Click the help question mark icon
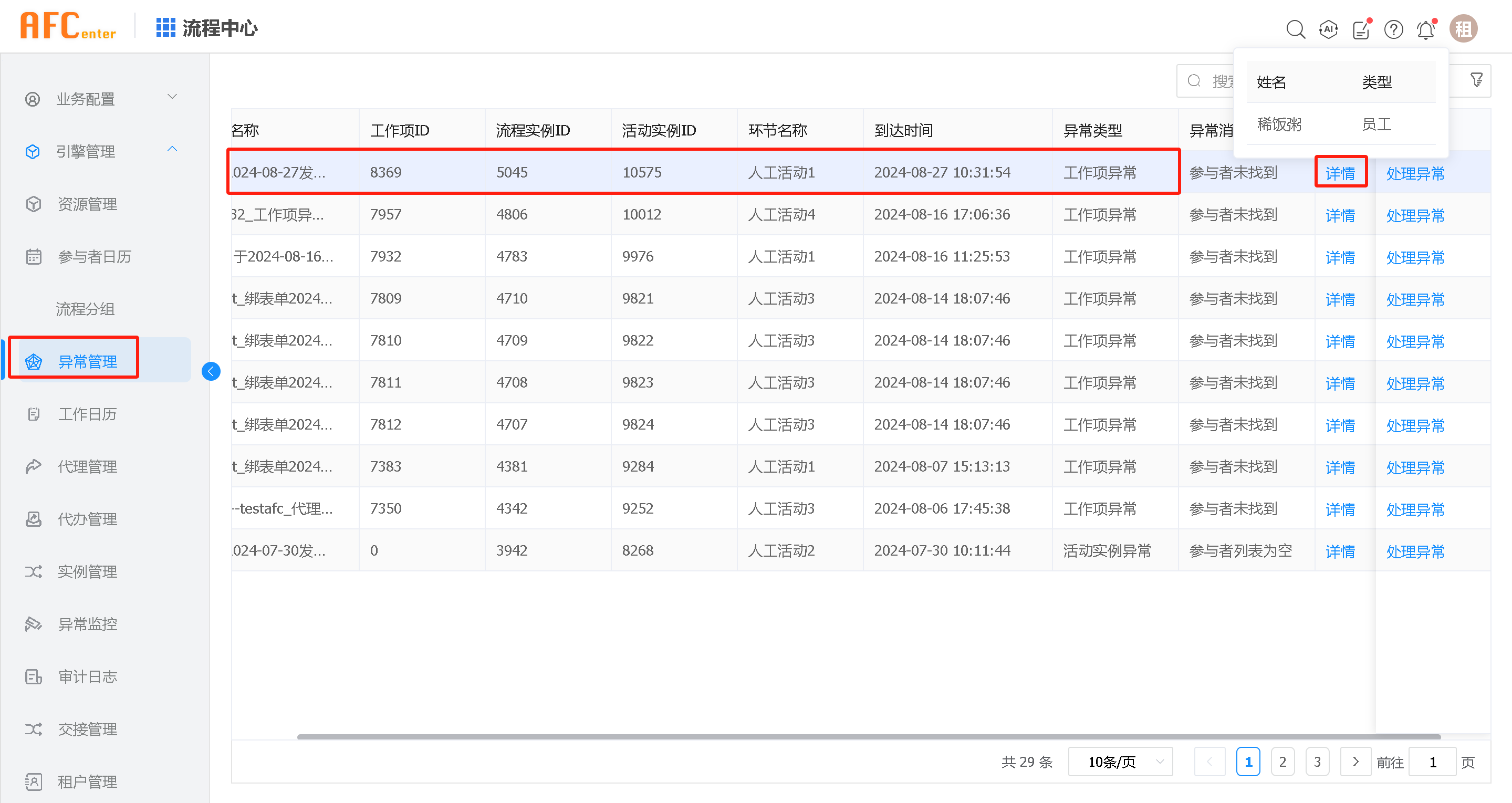 1393,29
